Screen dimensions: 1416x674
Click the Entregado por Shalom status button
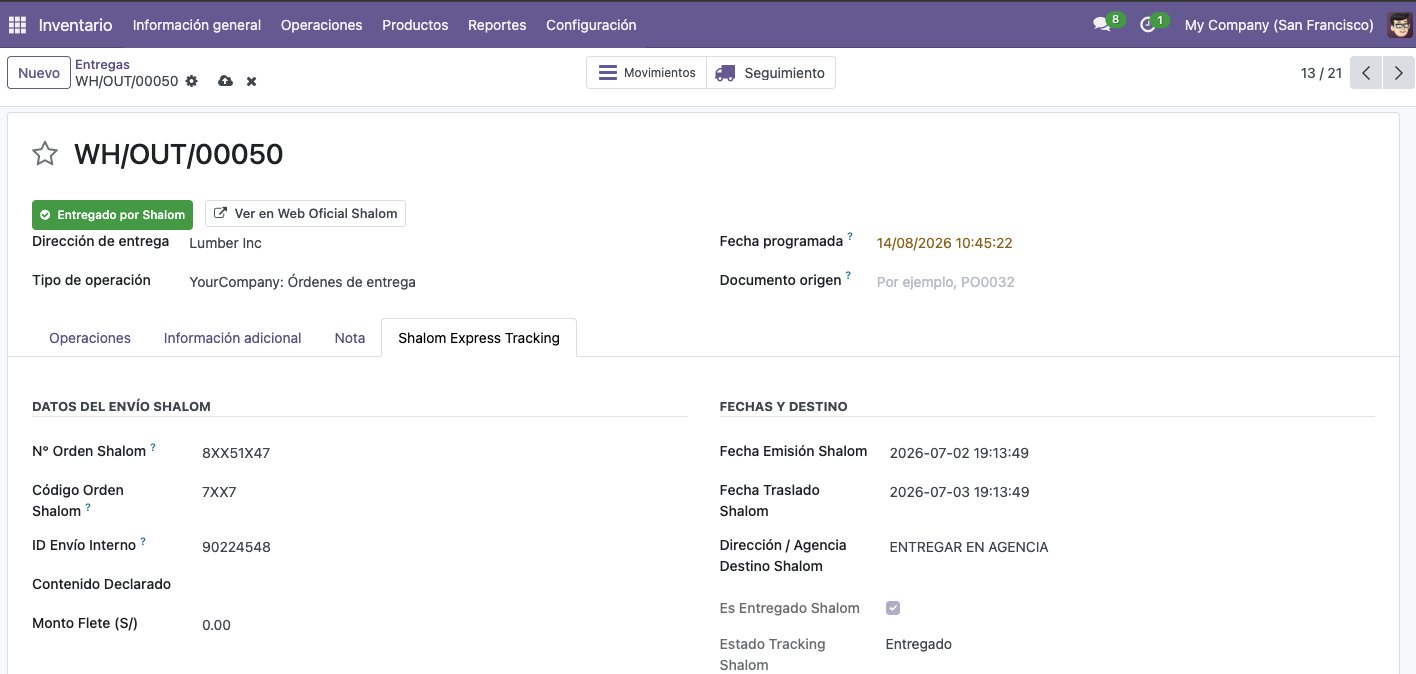tap(113, 214)
